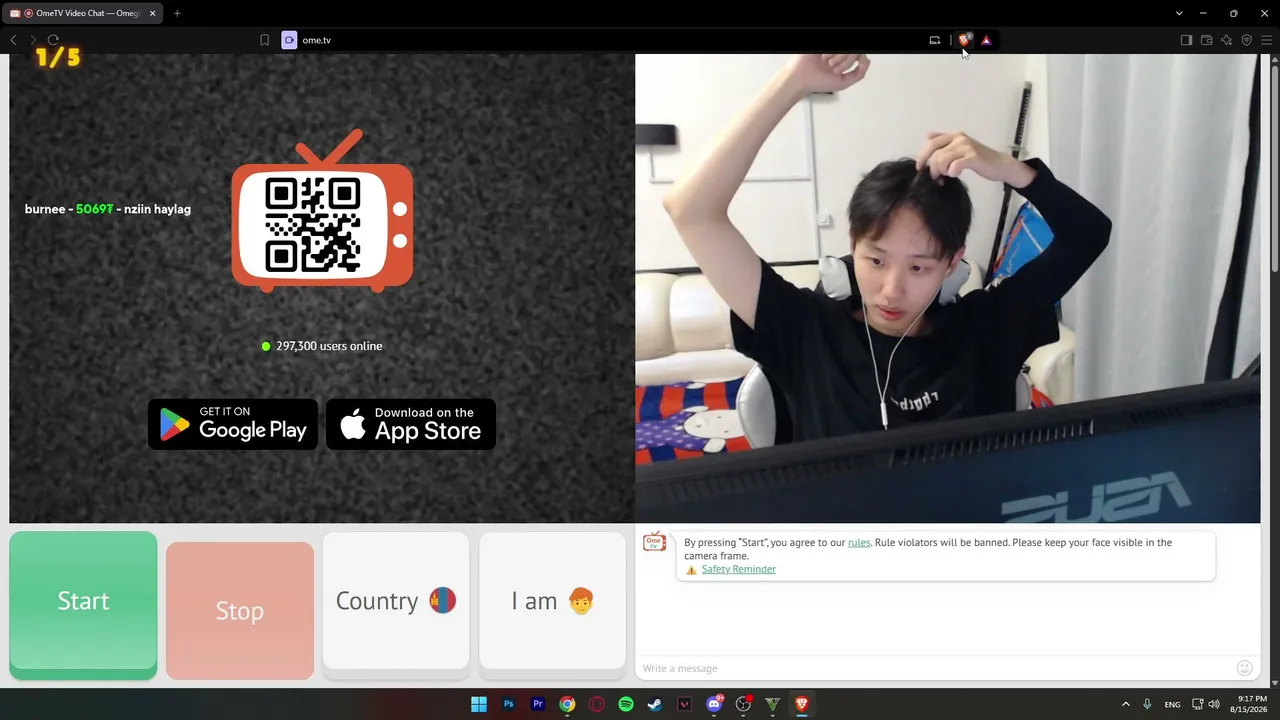Open the Brave Wallet icon
Screen dimensions: 1280x720
pos(1206,40)
